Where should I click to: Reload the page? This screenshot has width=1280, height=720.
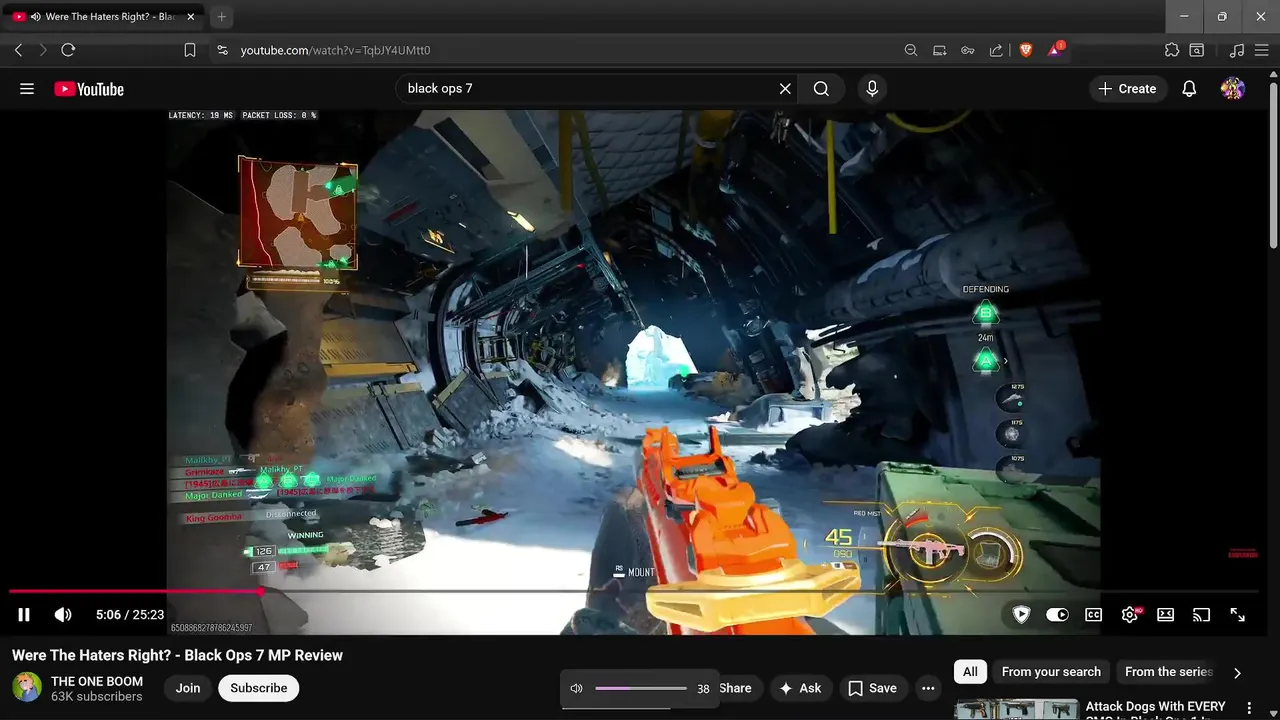(x=68, y=50)
